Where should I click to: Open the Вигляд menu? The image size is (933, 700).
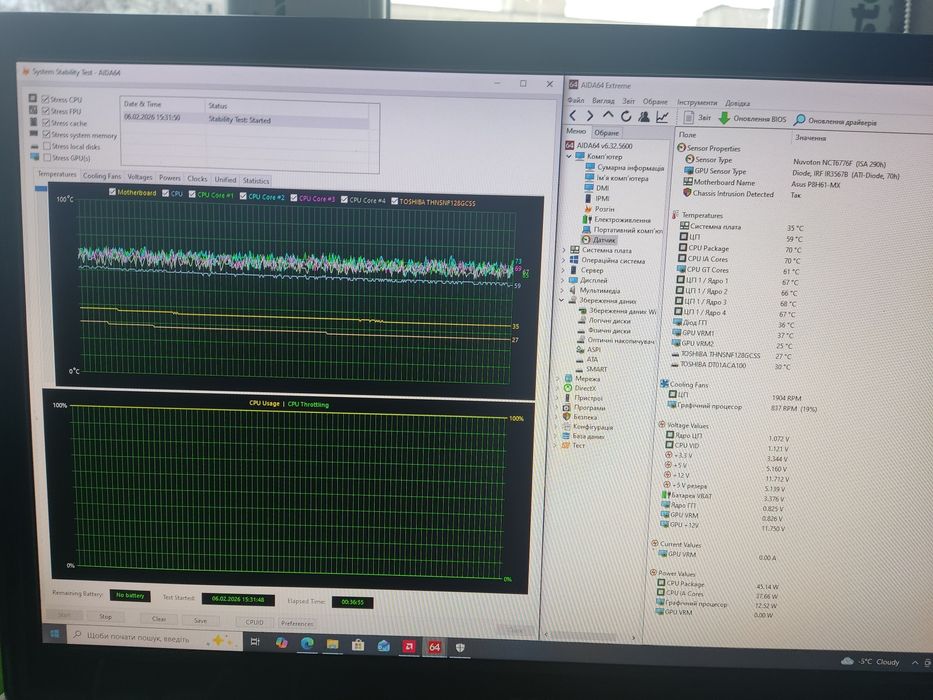[x=603, y=101]
